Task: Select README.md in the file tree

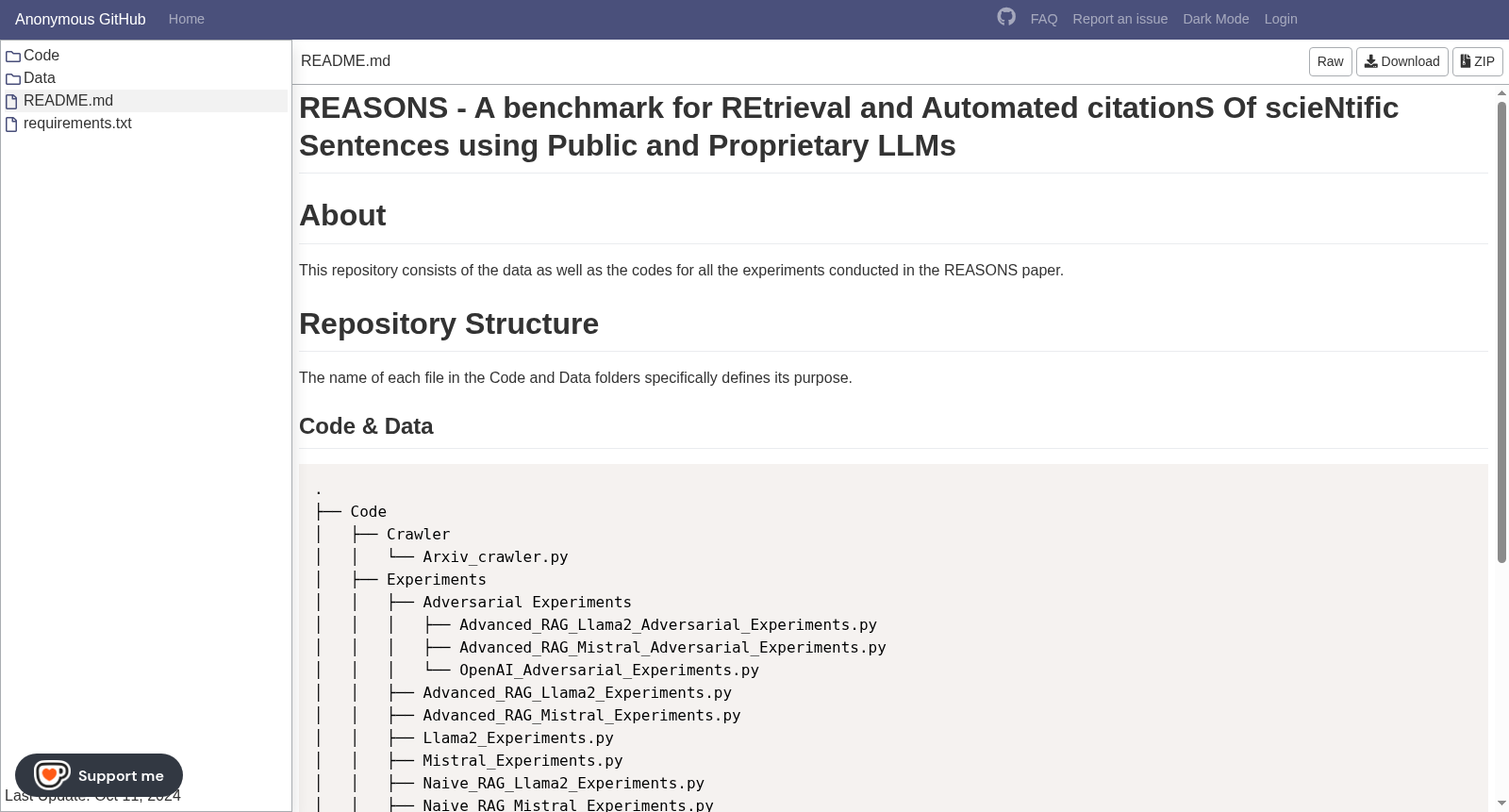Action: [x=68, y=101]
